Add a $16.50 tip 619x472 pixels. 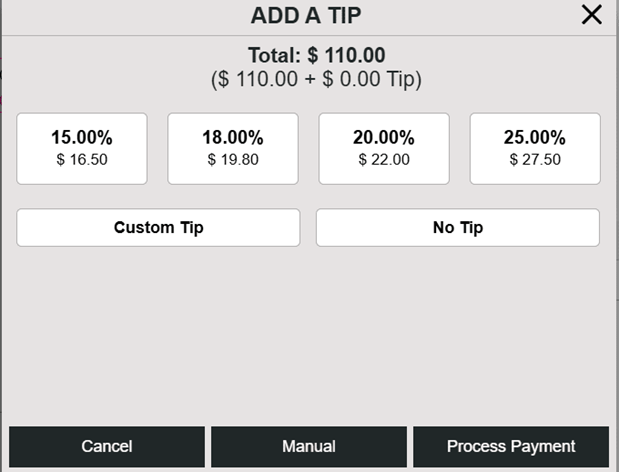pos(82,159)
